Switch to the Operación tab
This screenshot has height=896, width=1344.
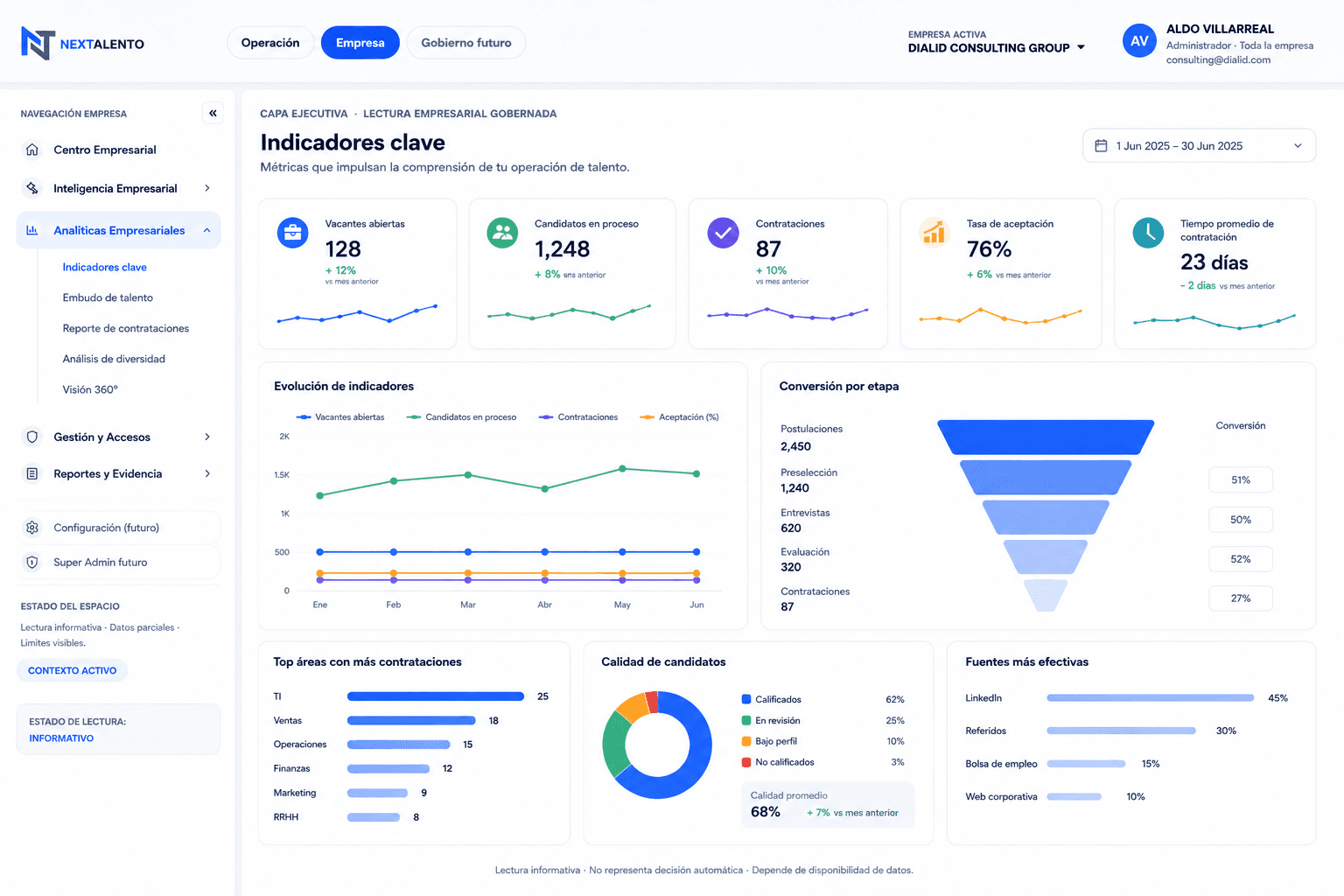[x=270, y=43]
